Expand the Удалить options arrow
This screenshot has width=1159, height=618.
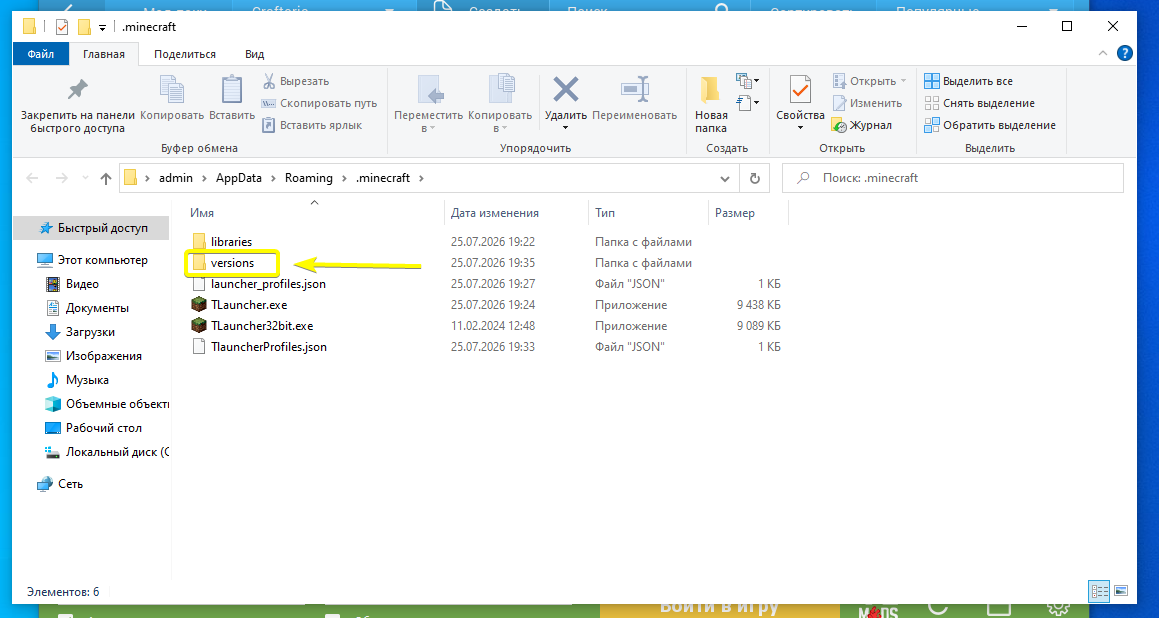pyautogui.click(x=565, y=128)
